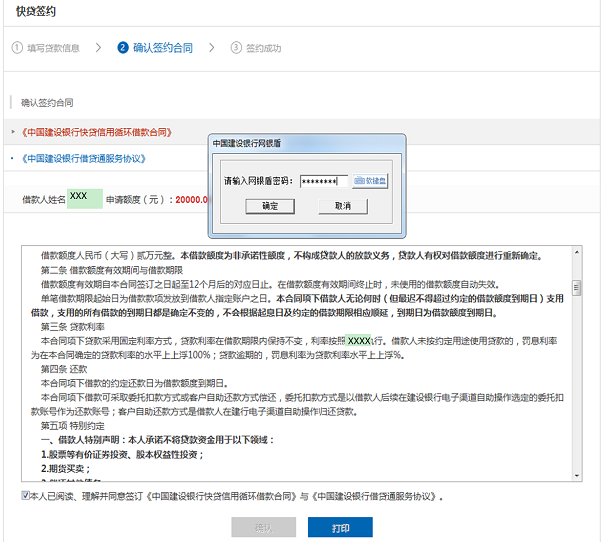Focus the 网银盾密码 input field
This screenshot has height=550, width=610.
point(324,181)
